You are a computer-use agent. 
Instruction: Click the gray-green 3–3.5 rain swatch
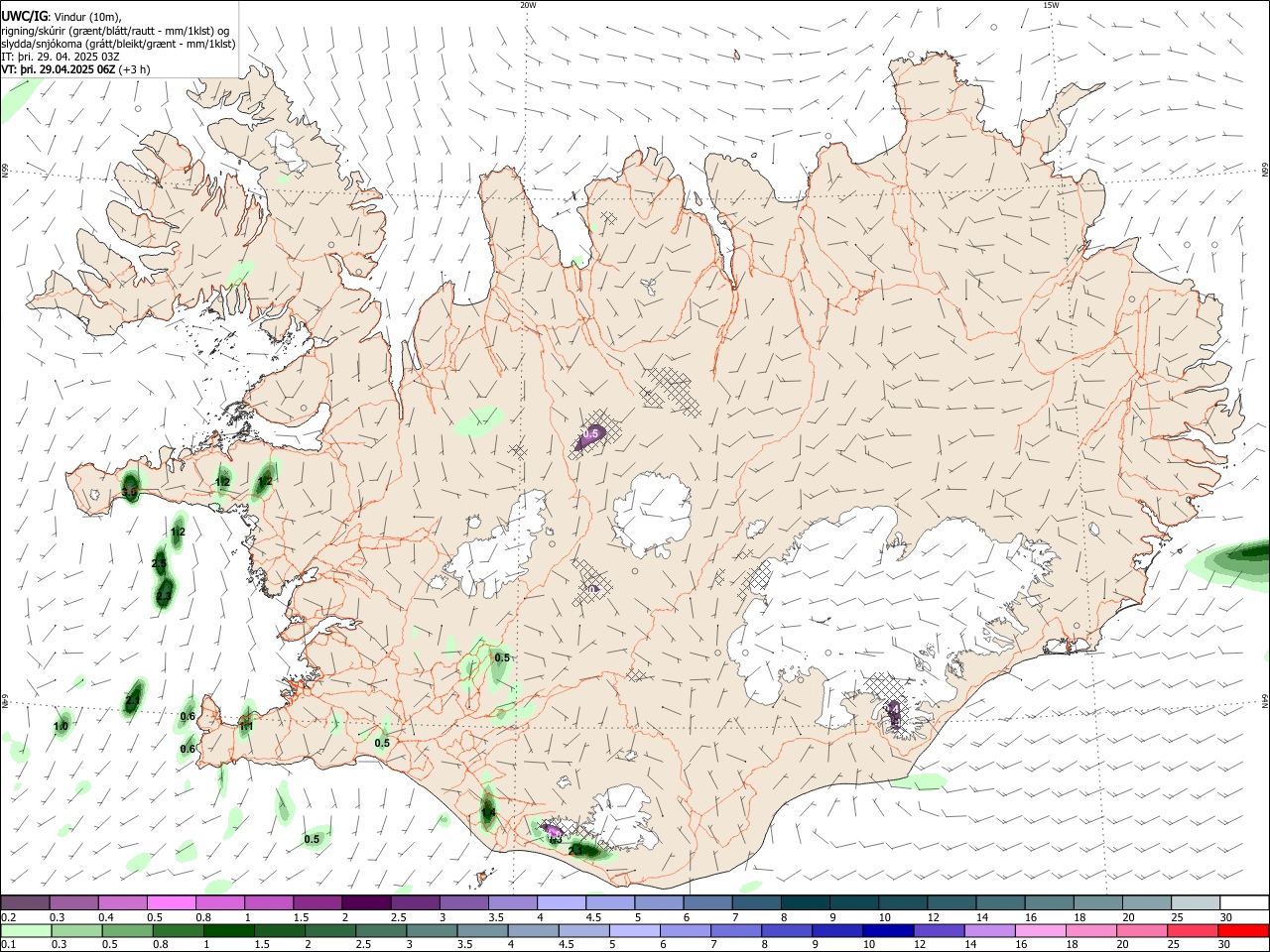(432, 930)
